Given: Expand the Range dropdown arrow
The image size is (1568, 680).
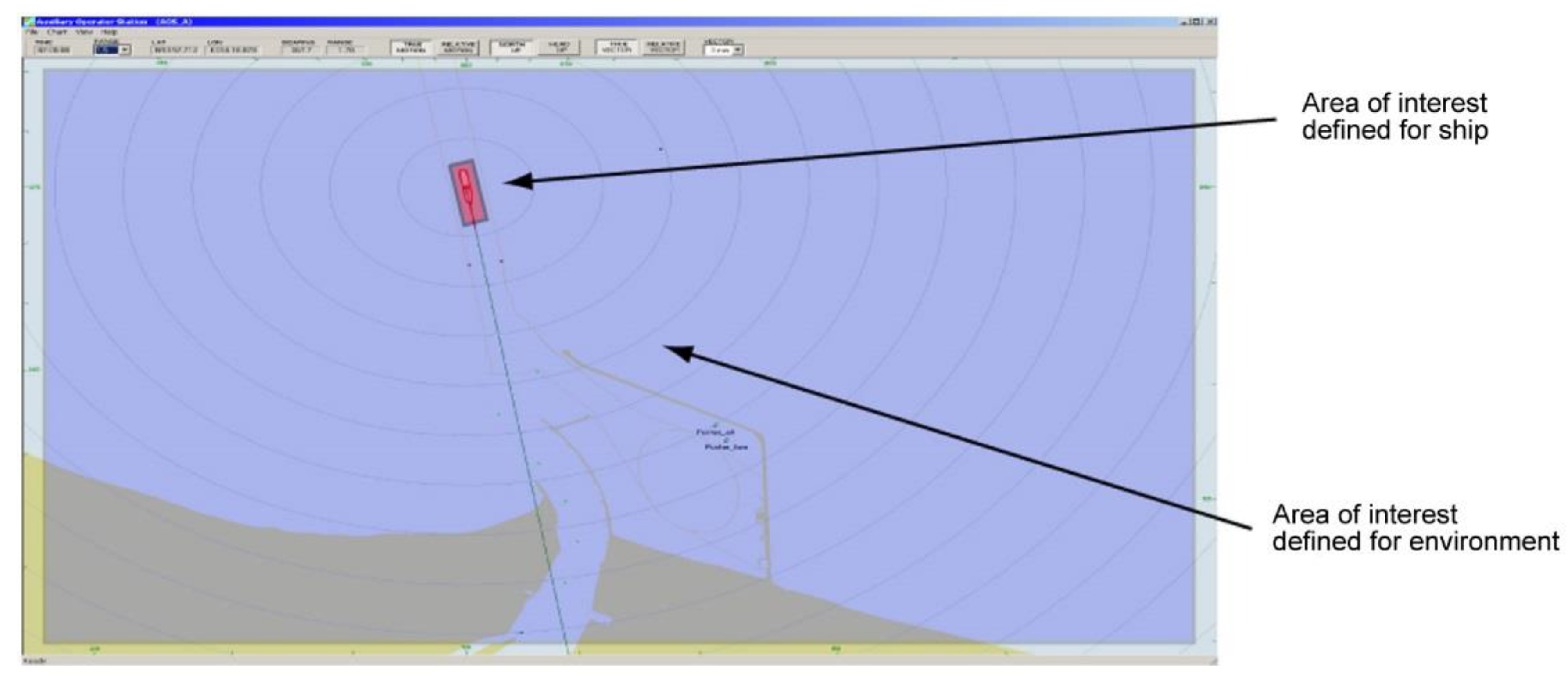Looking at the screenshot, I should (125, 50).
